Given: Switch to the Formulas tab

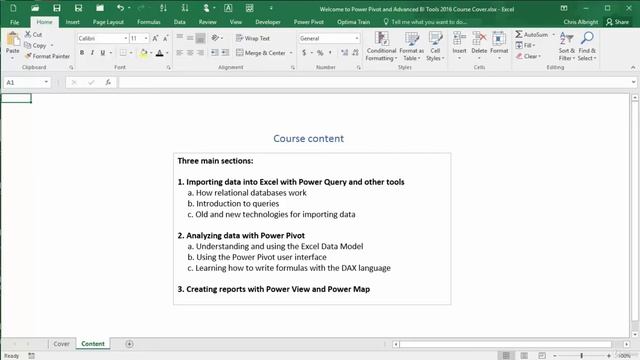Looking at the screenshot, I should point(149,22).
